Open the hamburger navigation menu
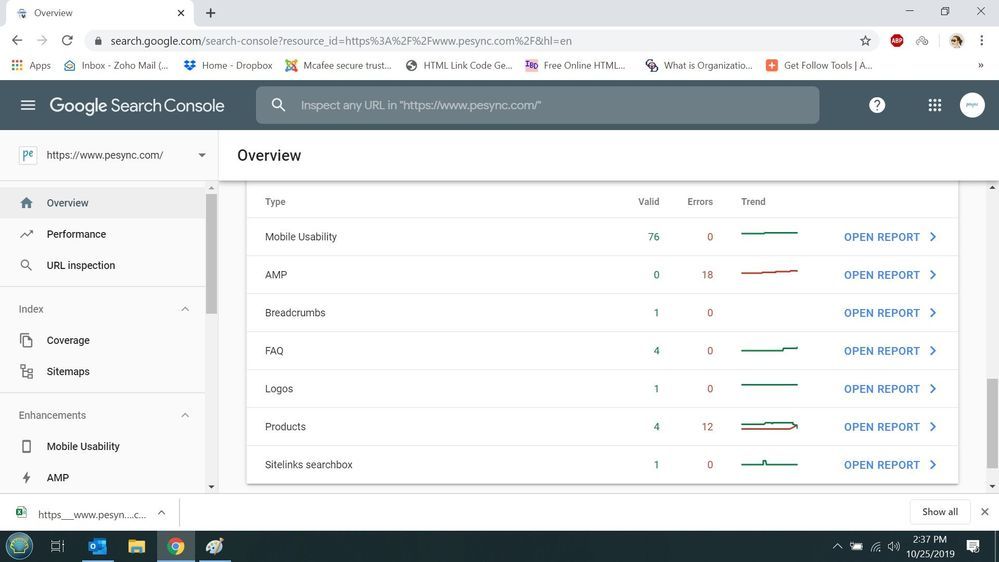The height and width of the screenshot is (562, 999). 27,106
